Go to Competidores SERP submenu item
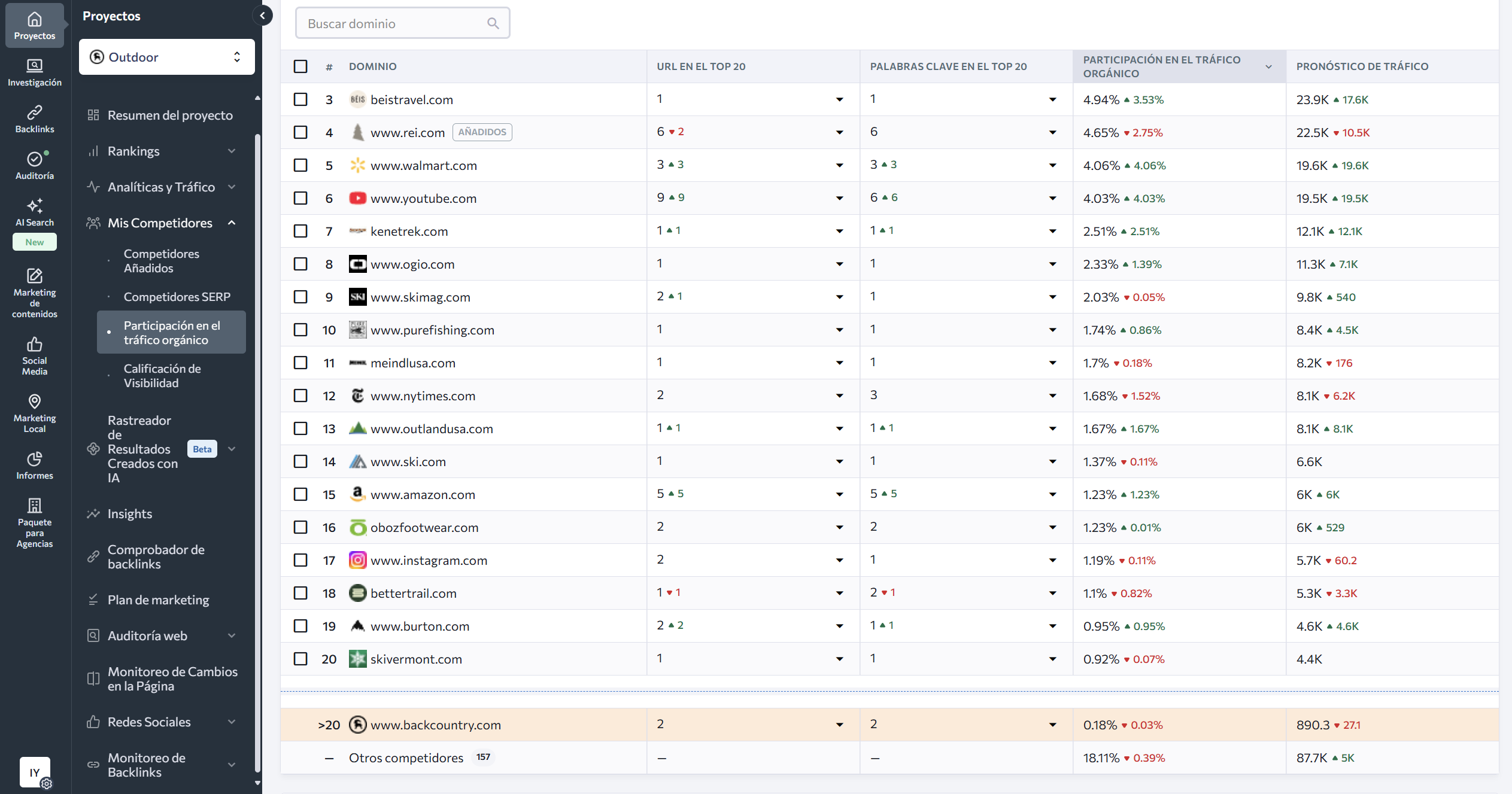Viewport: 1512px width, 794px height. pyautogui.click(x=177, y=297)
